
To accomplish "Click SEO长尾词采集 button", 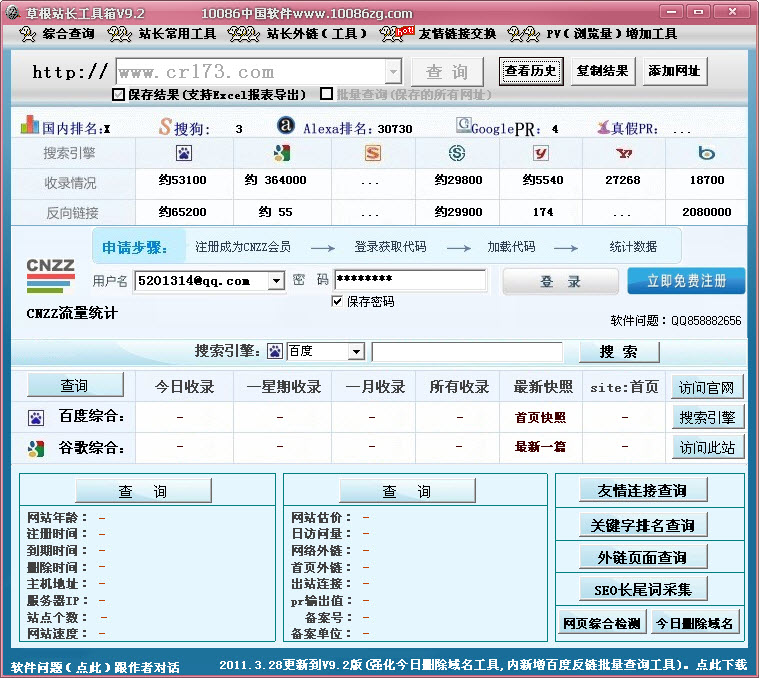I will (x=643, y=589).
